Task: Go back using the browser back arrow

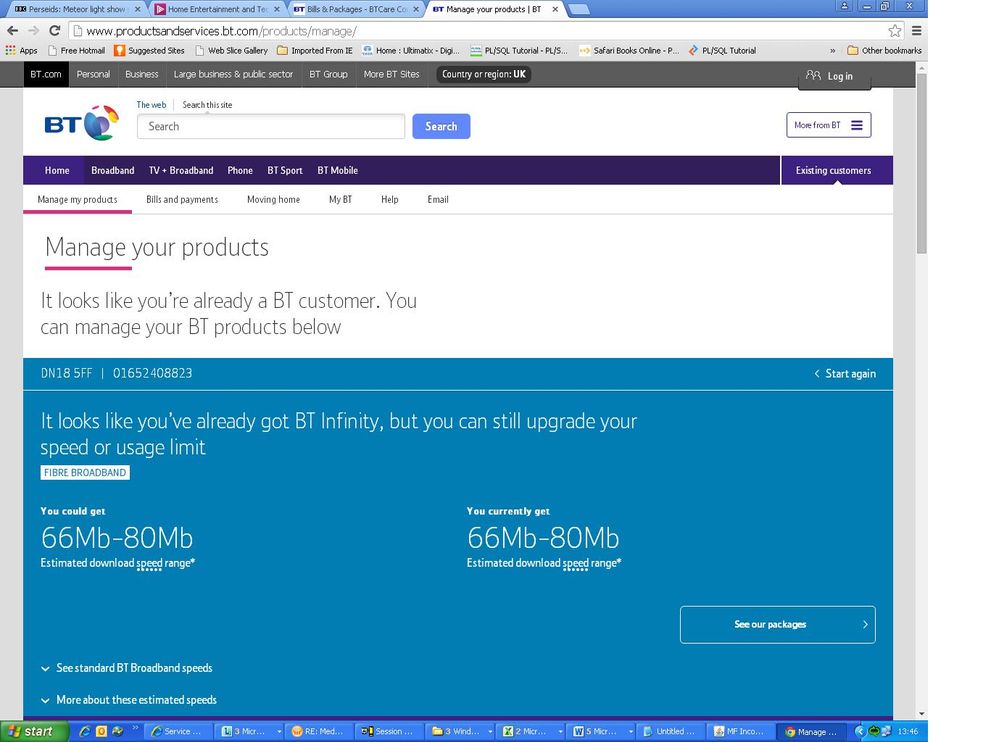Action: (12, 31)
